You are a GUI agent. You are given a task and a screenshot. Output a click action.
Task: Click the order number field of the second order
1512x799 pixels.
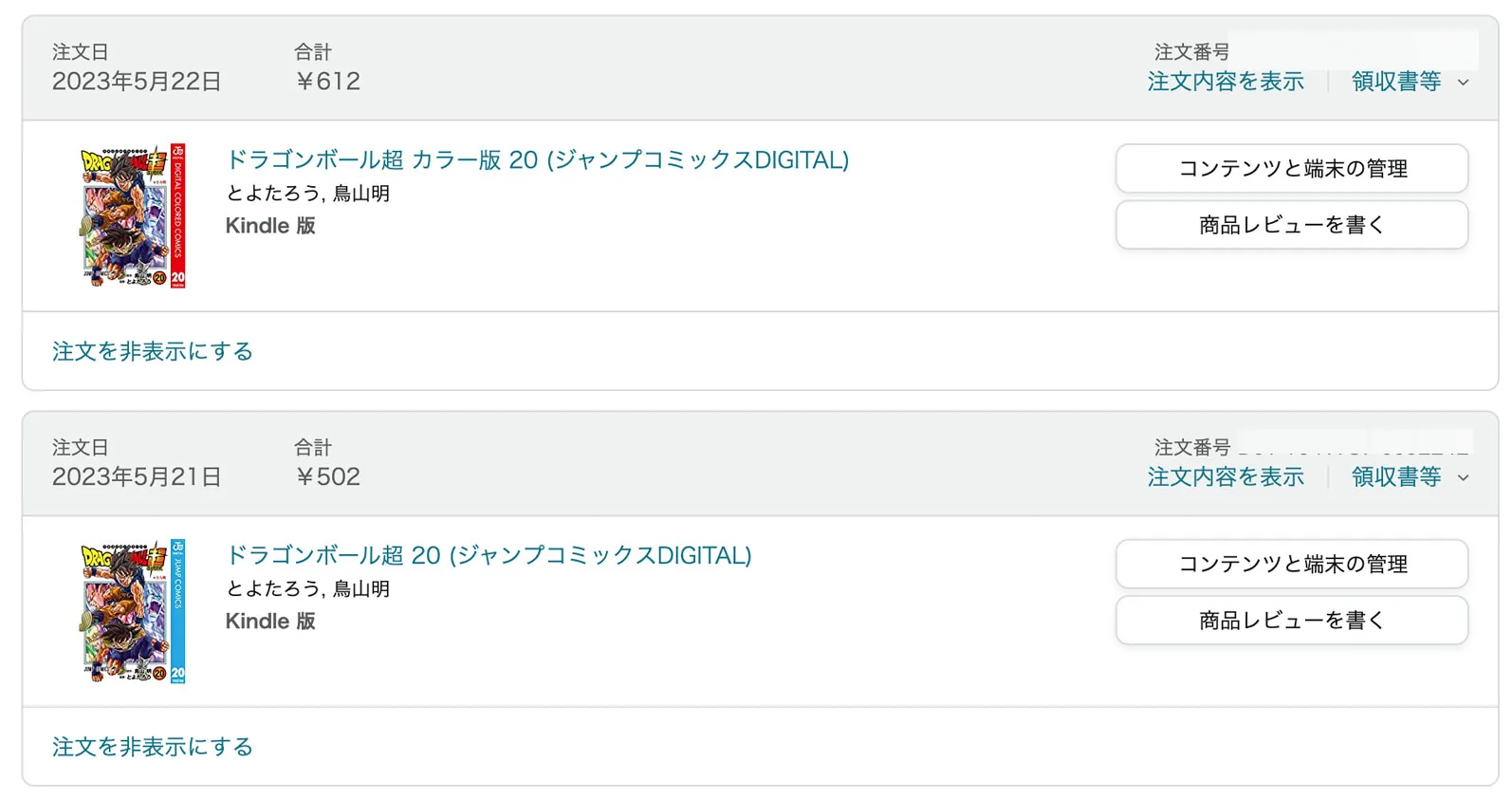click(1355, 445)
